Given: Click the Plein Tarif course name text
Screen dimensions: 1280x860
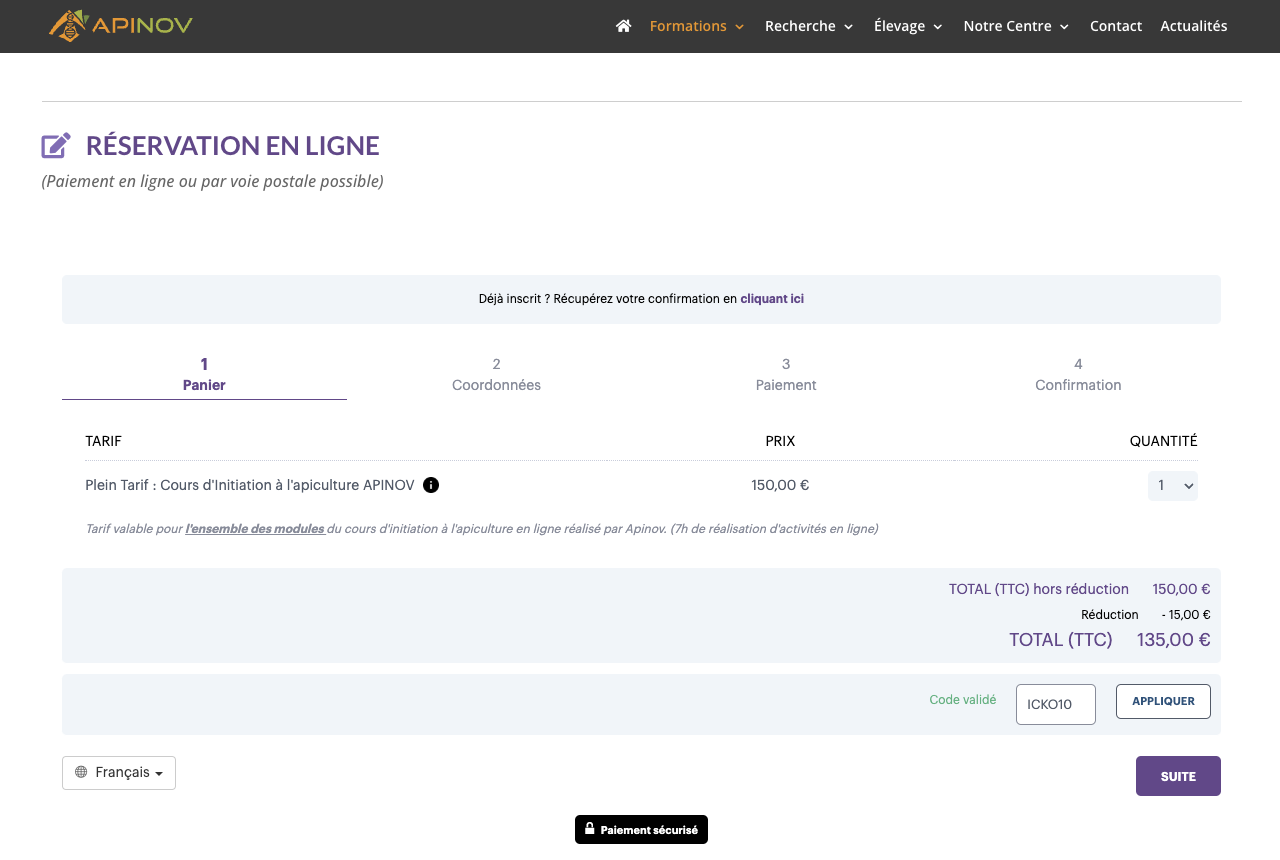Looking at the screenshot, I should 250,485.
